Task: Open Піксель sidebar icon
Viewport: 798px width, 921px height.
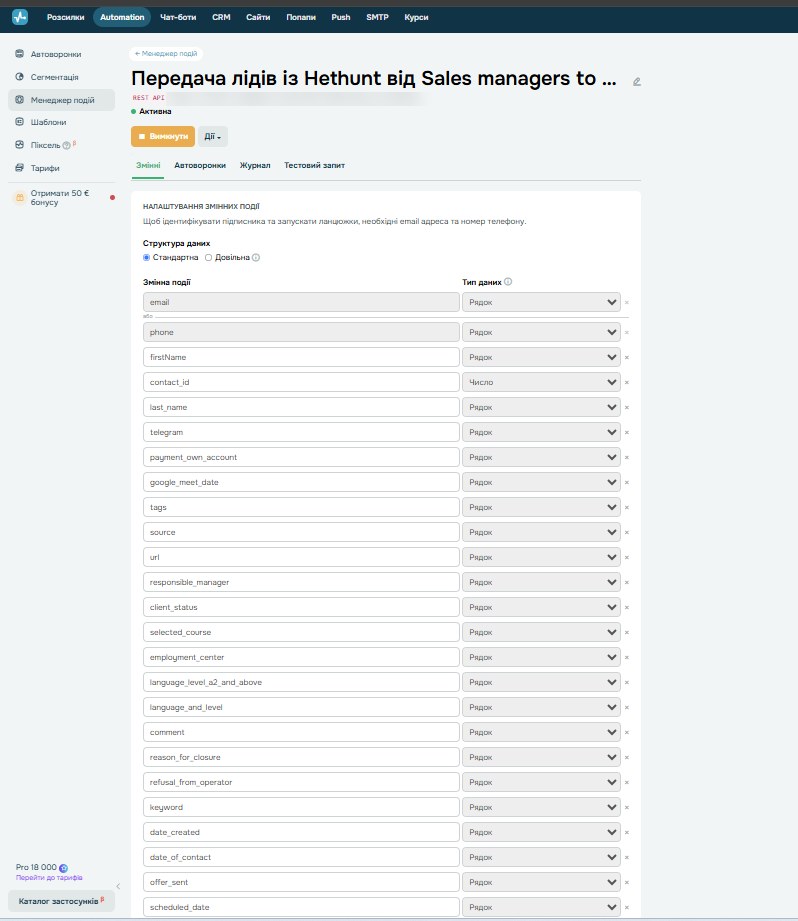Action: point(19,144)
